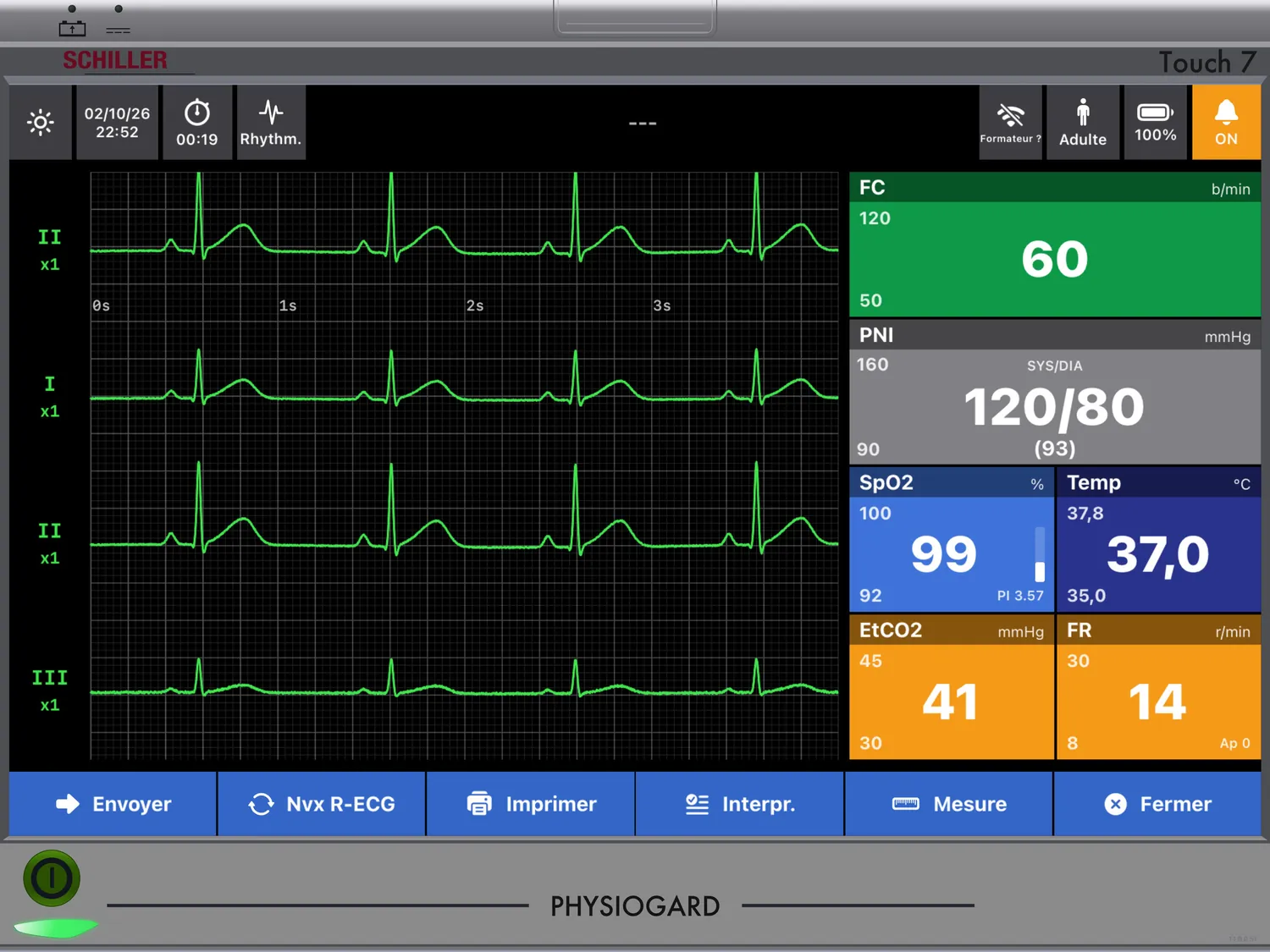Image resolution: width=1270 pixels, height=952 pixels.
Task: Open the EtCO2 capnography panel
Action: pyautogui.click(x=952, y=687)
